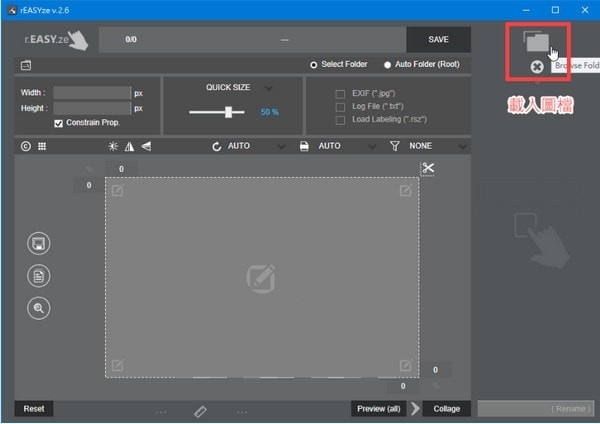This screenshot has height=424, width=600.
Task: Enable the EXIF (*.jpg) checkbox
Action: point(340,94)
